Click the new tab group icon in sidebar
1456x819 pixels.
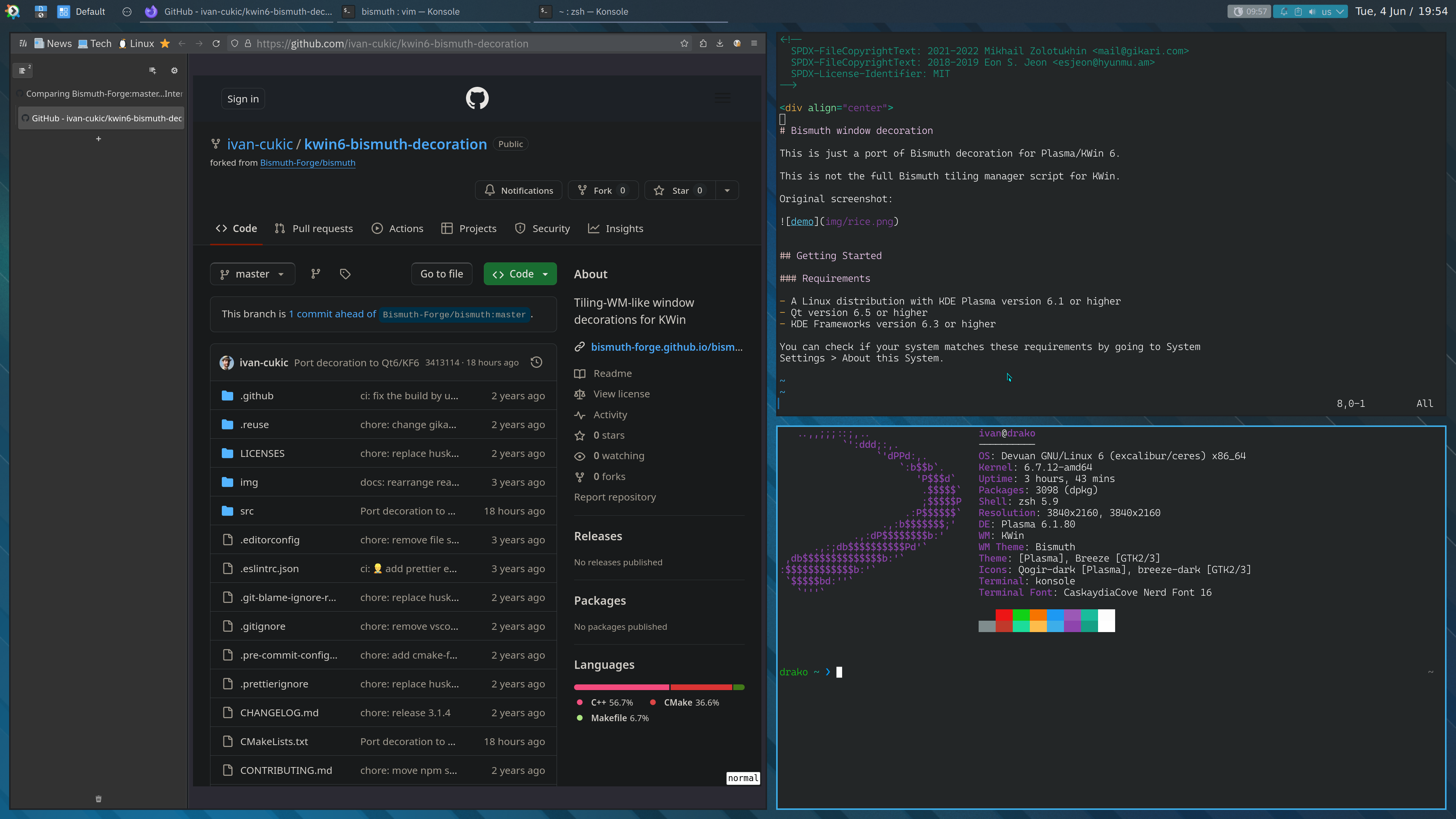152,71
